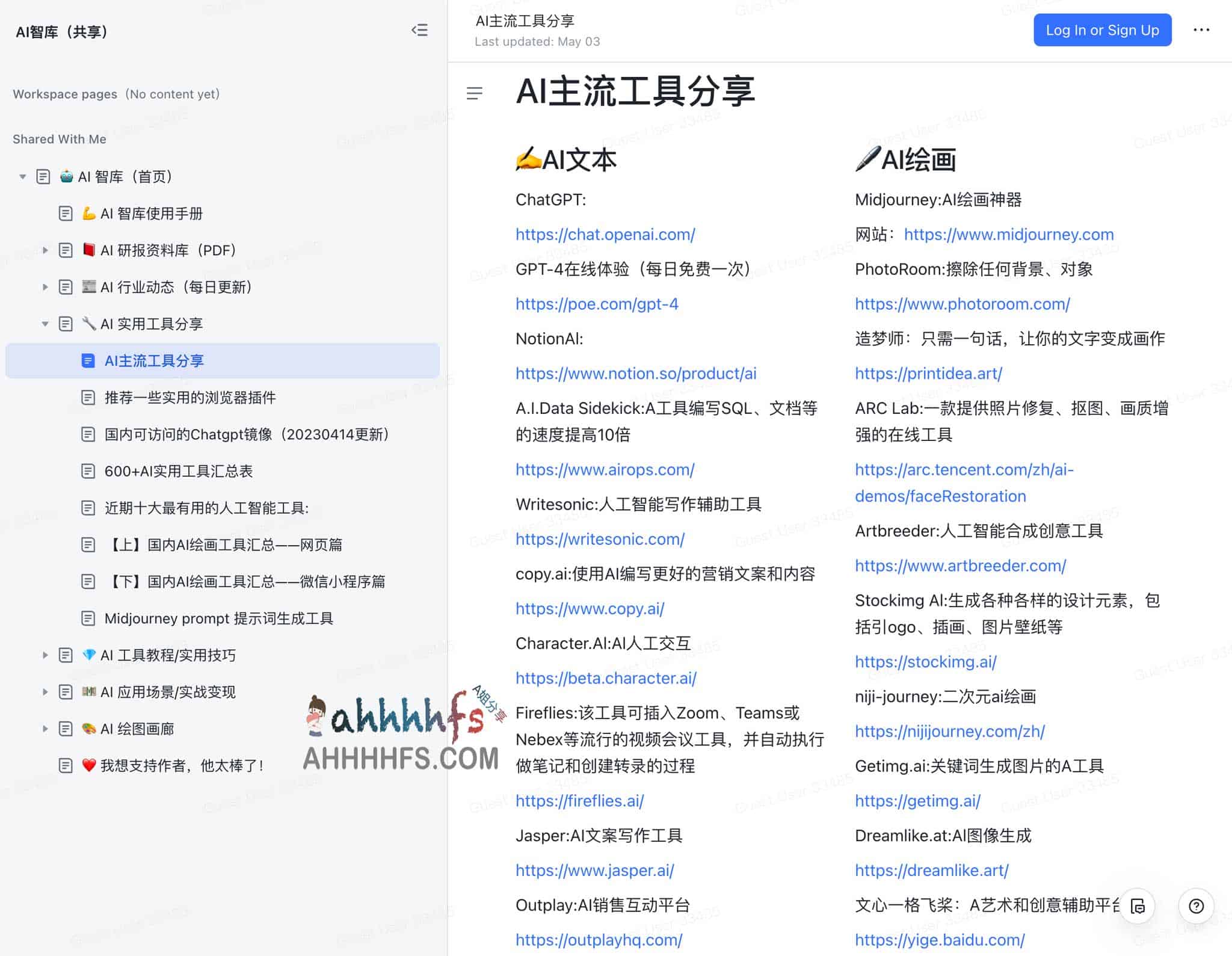Click the paintbrush icon beside AI 绘图画廊
The height and width of the screenshot is (956, 1232).
88,729
